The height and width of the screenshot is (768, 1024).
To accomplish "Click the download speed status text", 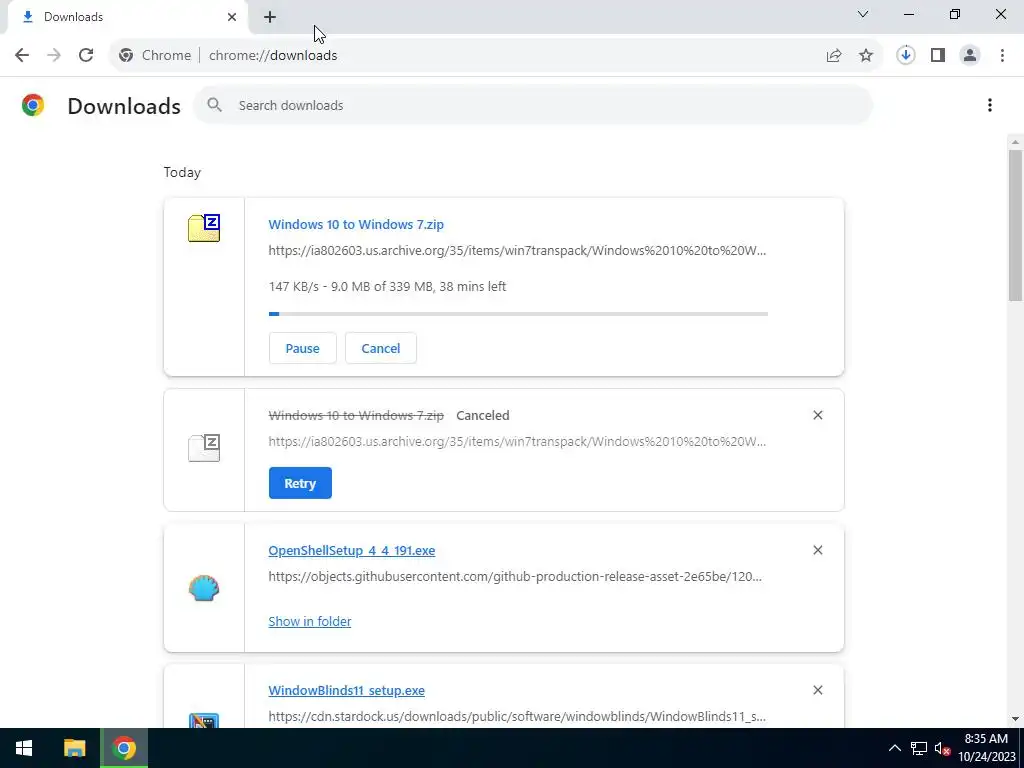I will [387, 287].
